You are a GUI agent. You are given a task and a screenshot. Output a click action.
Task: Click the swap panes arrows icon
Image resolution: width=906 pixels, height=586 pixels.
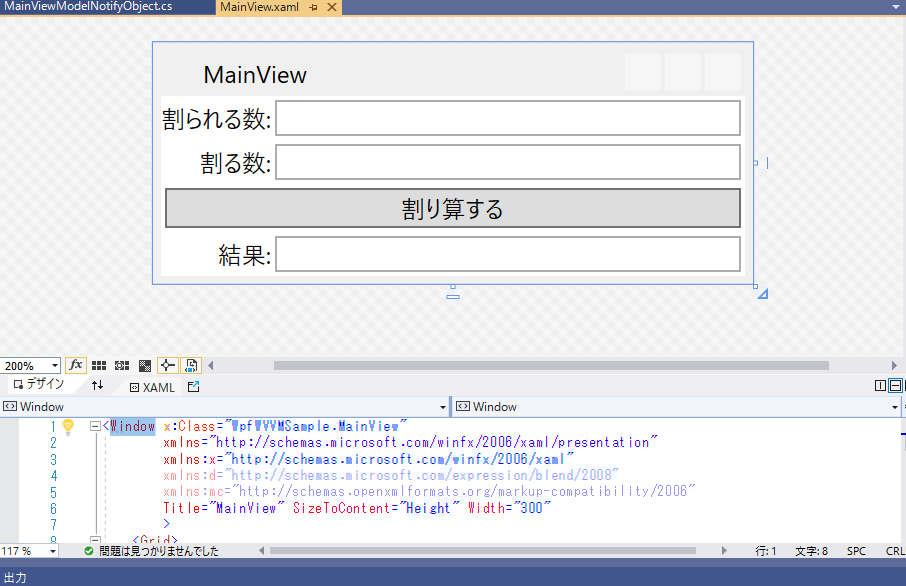point(97,386)
